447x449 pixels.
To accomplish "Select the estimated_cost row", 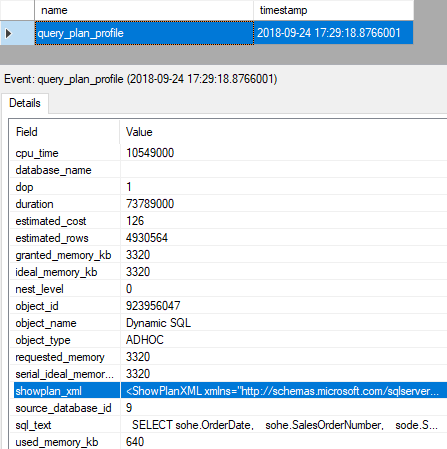I will [229, 221].
